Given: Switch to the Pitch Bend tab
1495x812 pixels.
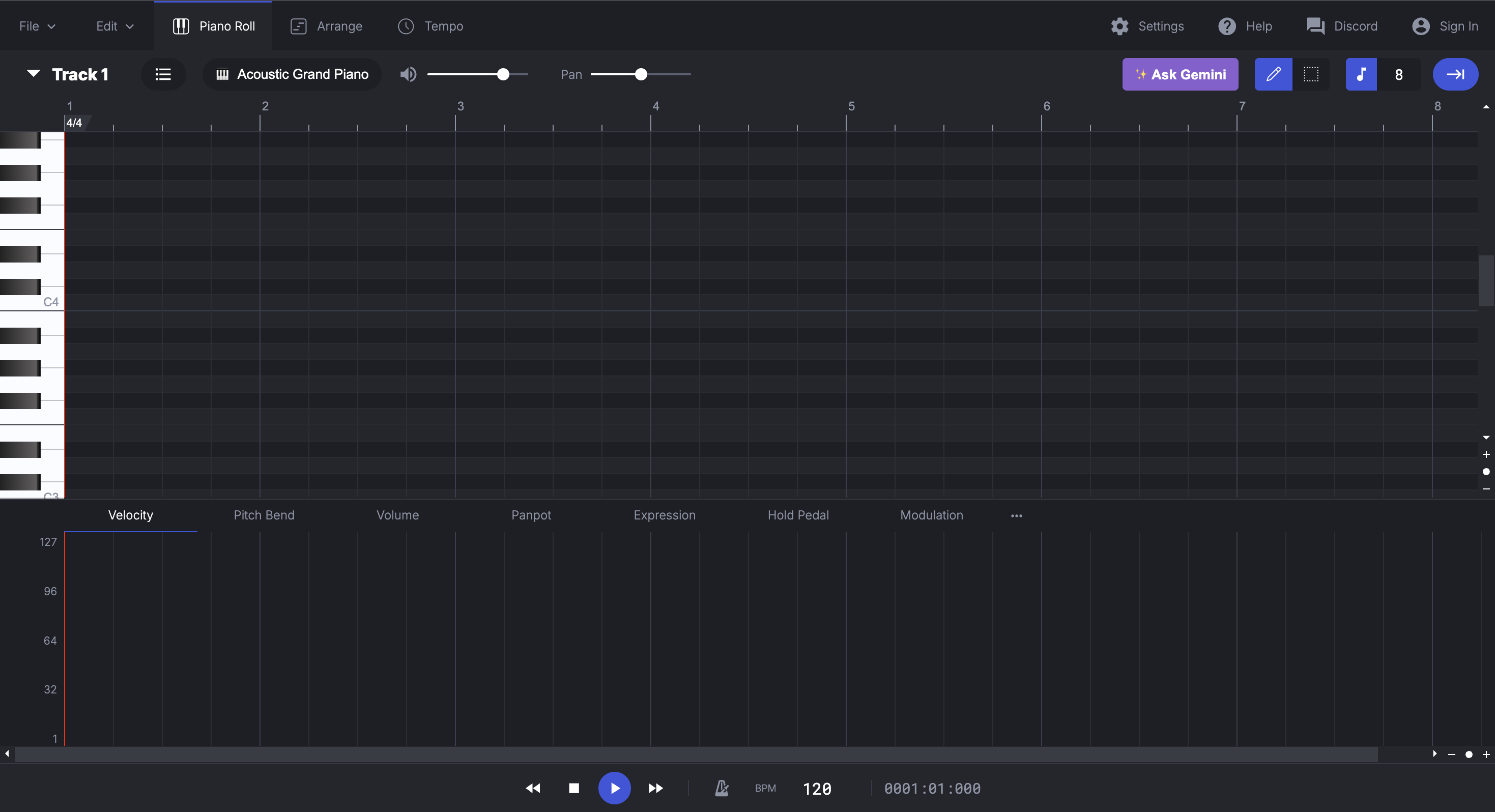Looking at the screenshot, I should pos(264,515).
